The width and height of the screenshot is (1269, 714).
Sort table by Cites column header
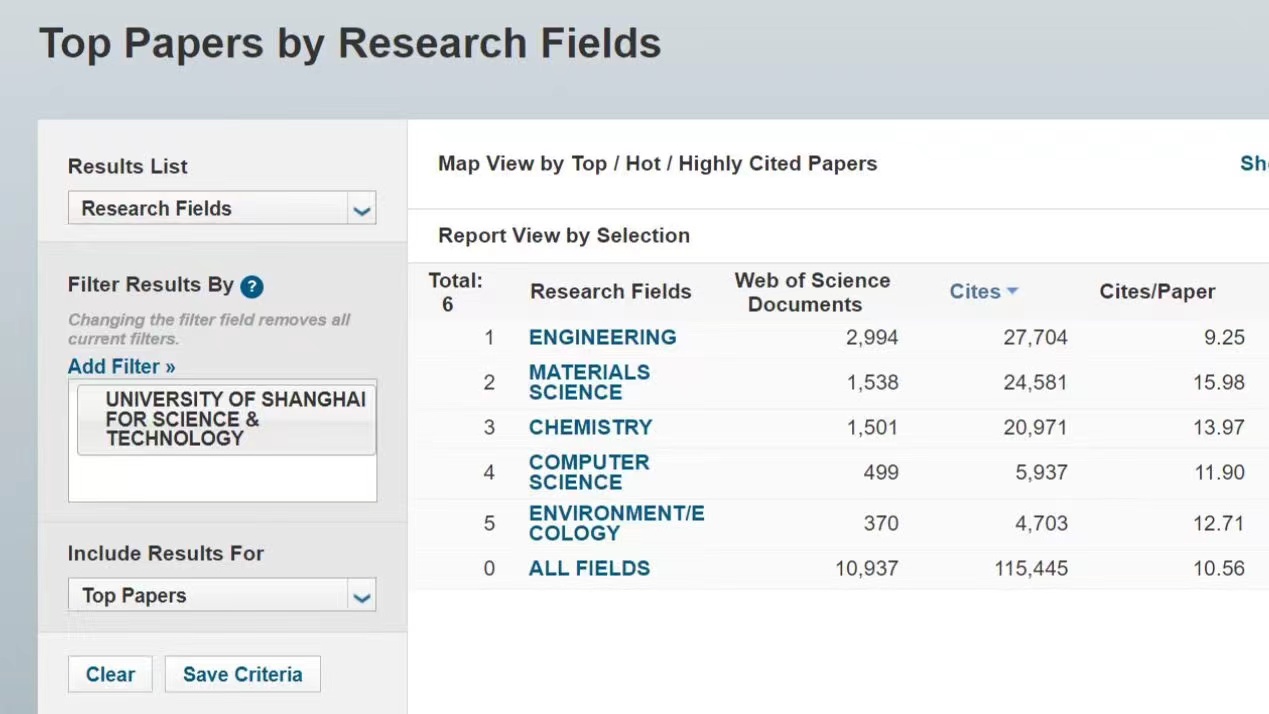pos(974,291)
